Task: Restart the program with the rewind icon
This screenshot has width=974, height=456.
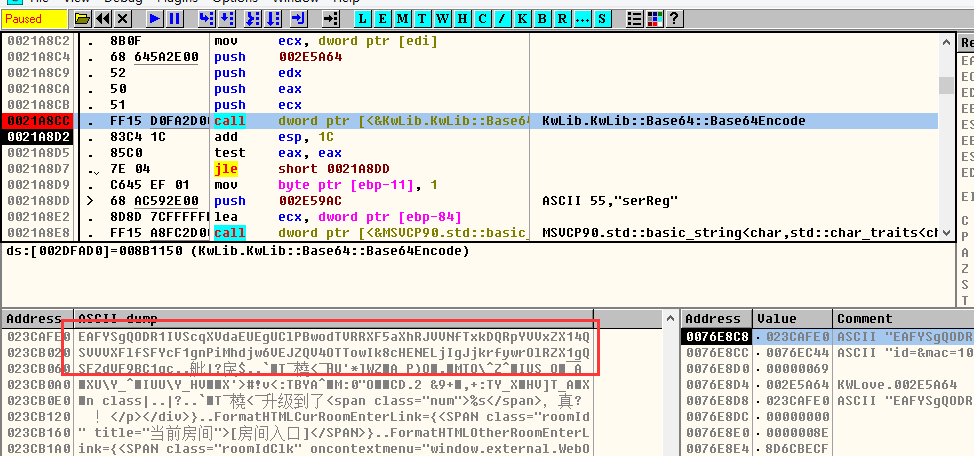Action: (x=102, y=19)
